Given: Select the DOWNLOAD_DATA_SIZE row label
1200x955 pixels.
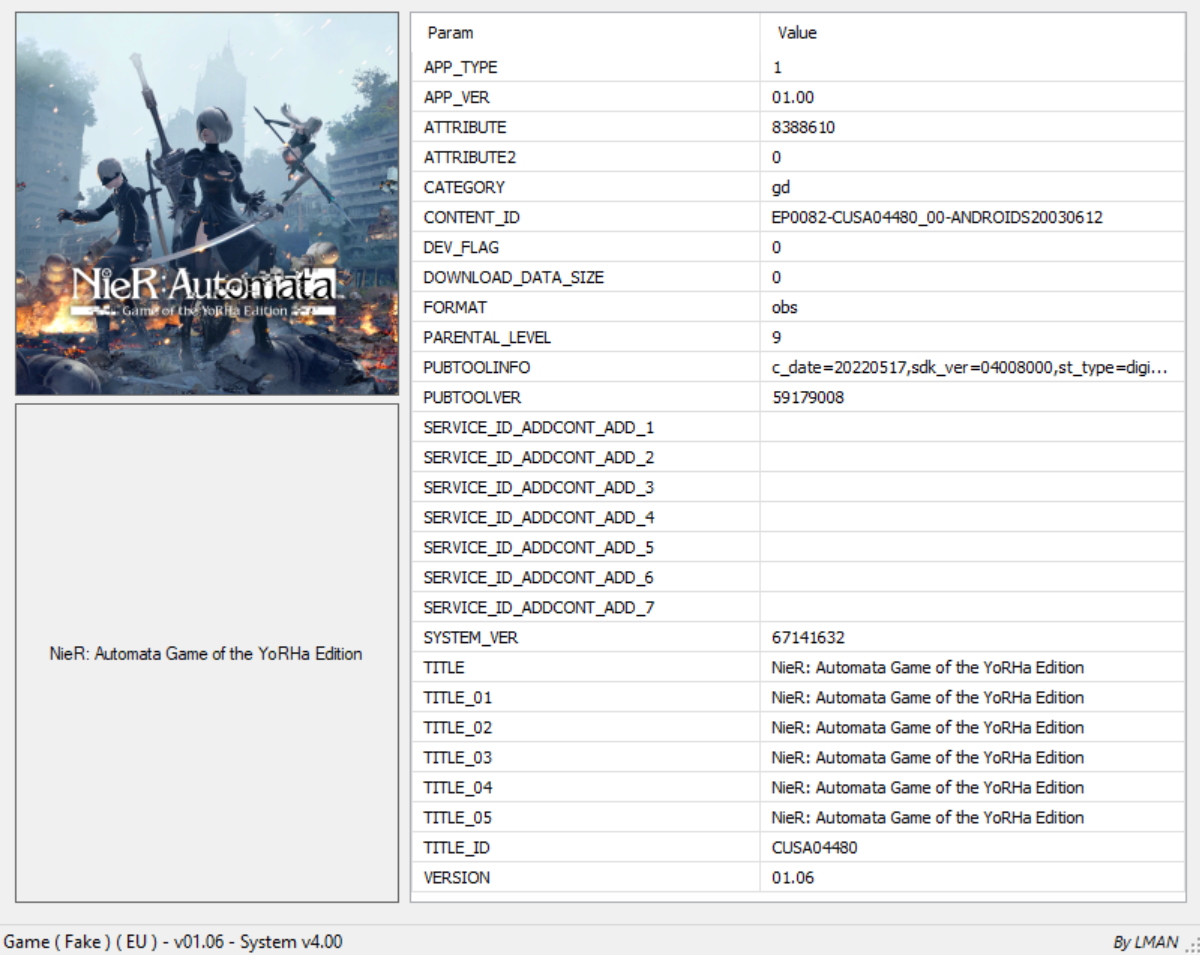Looking at the screenshot, I should click(x=514, y=277).
